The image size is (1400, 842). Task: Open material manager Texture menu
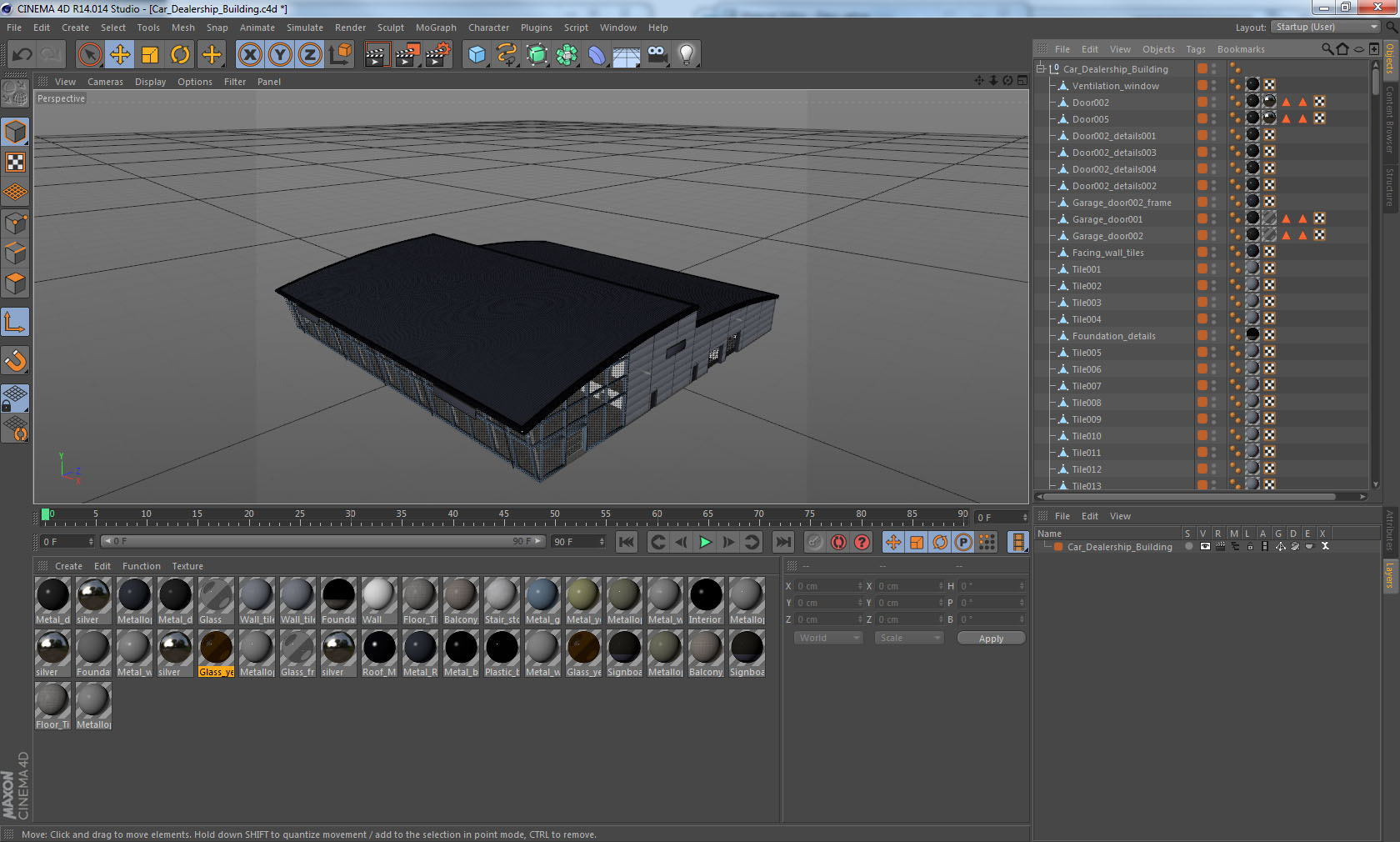tap(187, 566)
